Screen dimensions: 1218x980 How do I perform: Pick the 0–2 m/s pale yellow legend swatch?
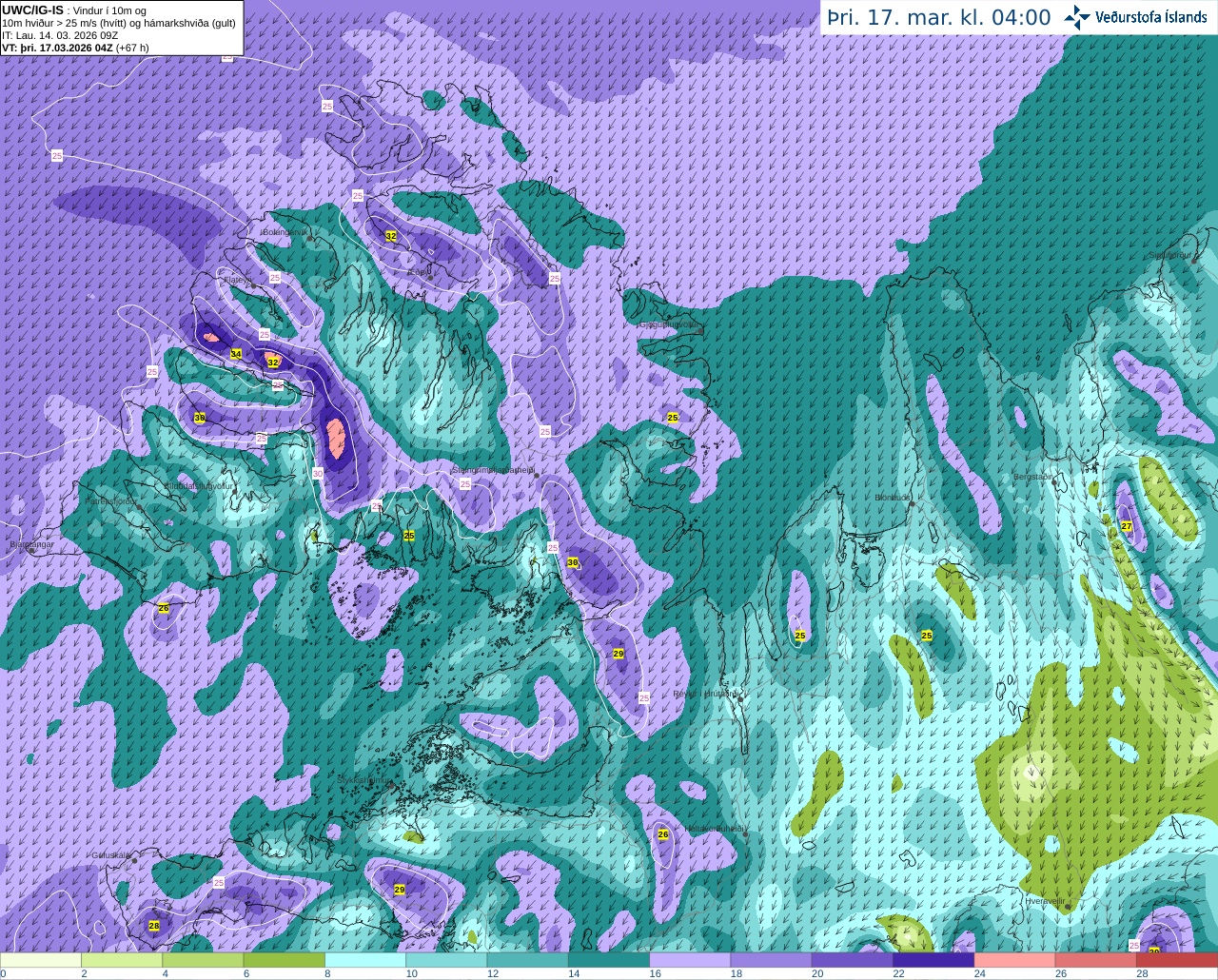41,959
